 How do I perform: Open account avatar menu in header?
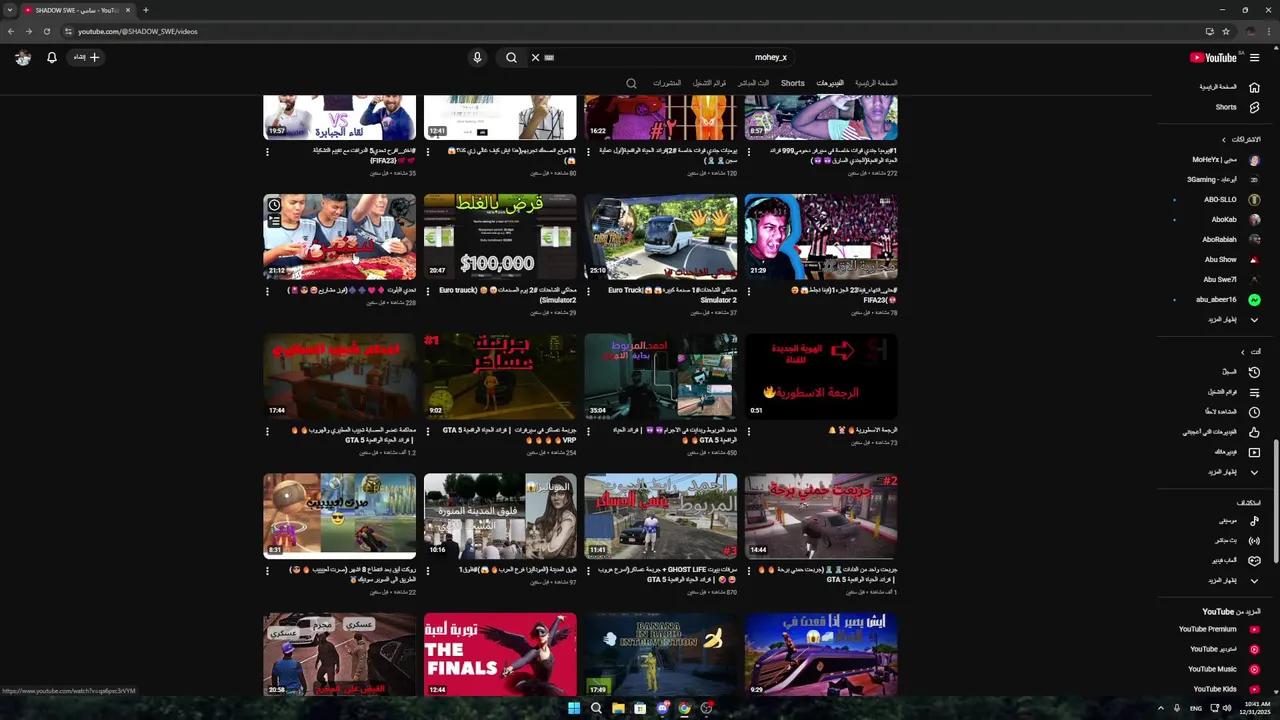[x=23, y=57]
